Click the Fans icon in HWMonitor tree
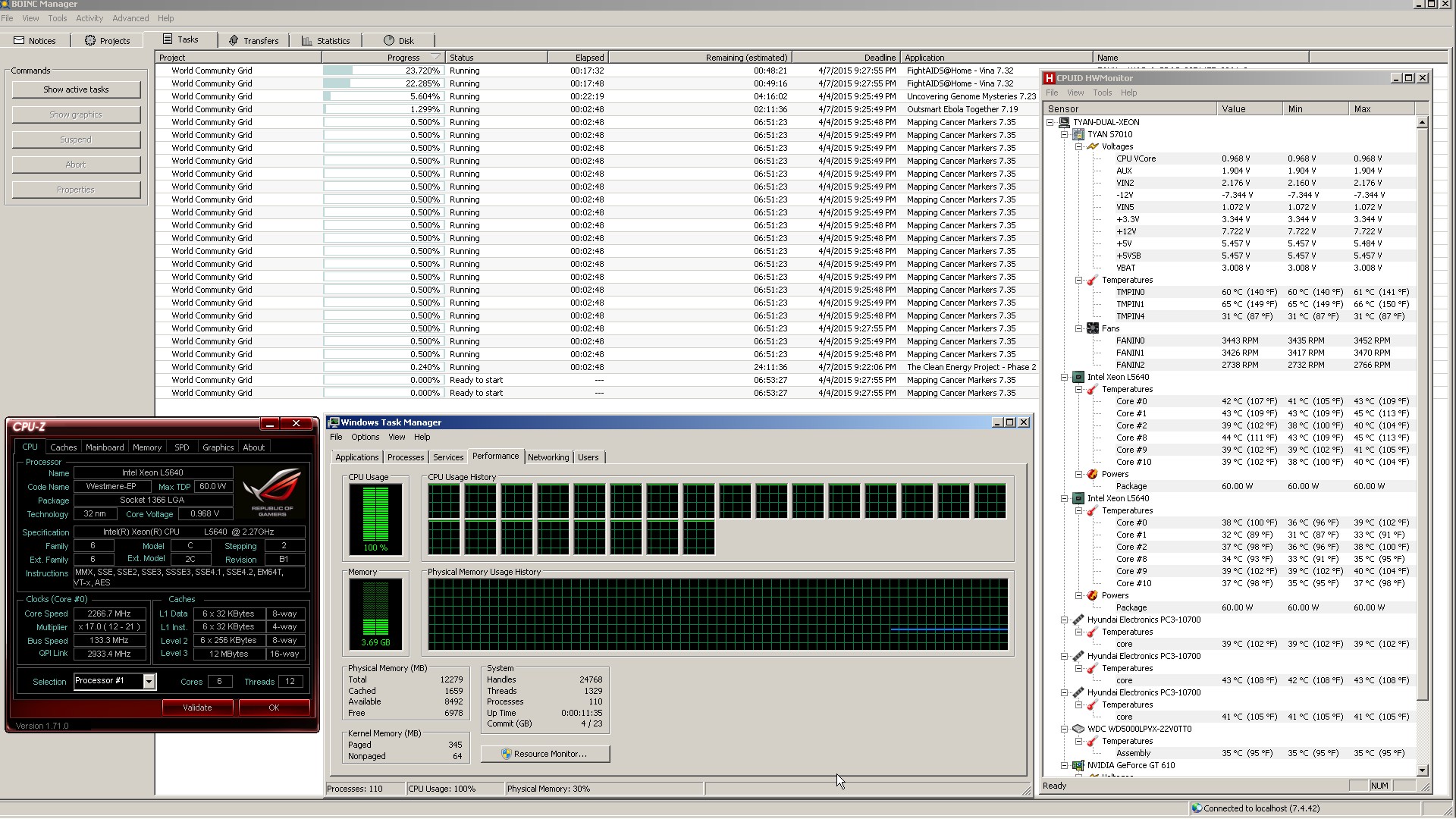 click(x=1093, y=328)
